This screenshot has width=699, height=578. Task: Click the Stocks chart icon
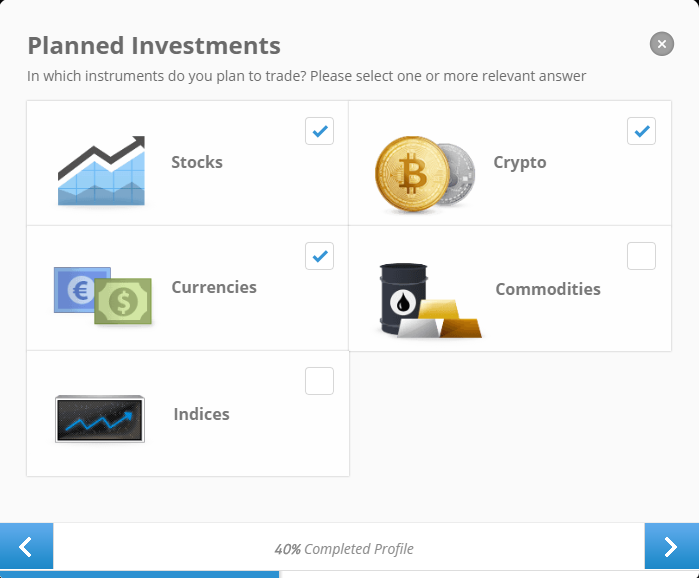click(x=101, y=170)
